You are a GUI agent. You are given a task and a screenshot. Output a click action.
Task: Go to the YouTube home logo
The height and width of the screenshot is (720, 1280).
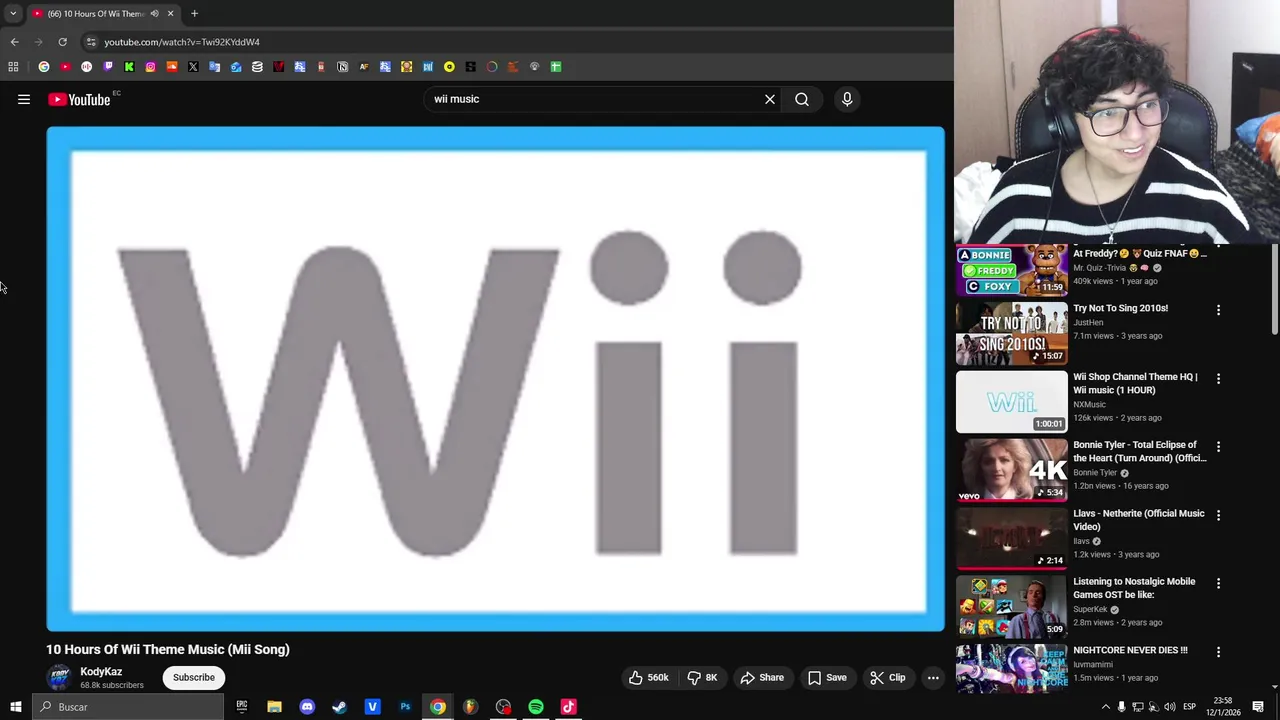pos(79,99)
